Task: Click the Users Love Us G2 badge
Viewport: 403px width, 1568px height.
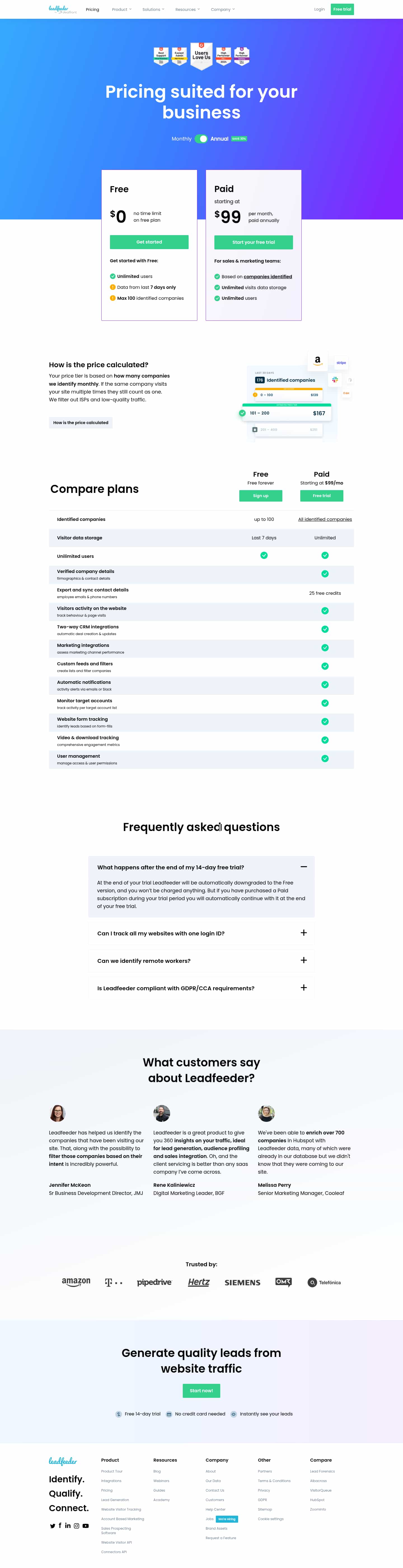Action: [201, 55]
